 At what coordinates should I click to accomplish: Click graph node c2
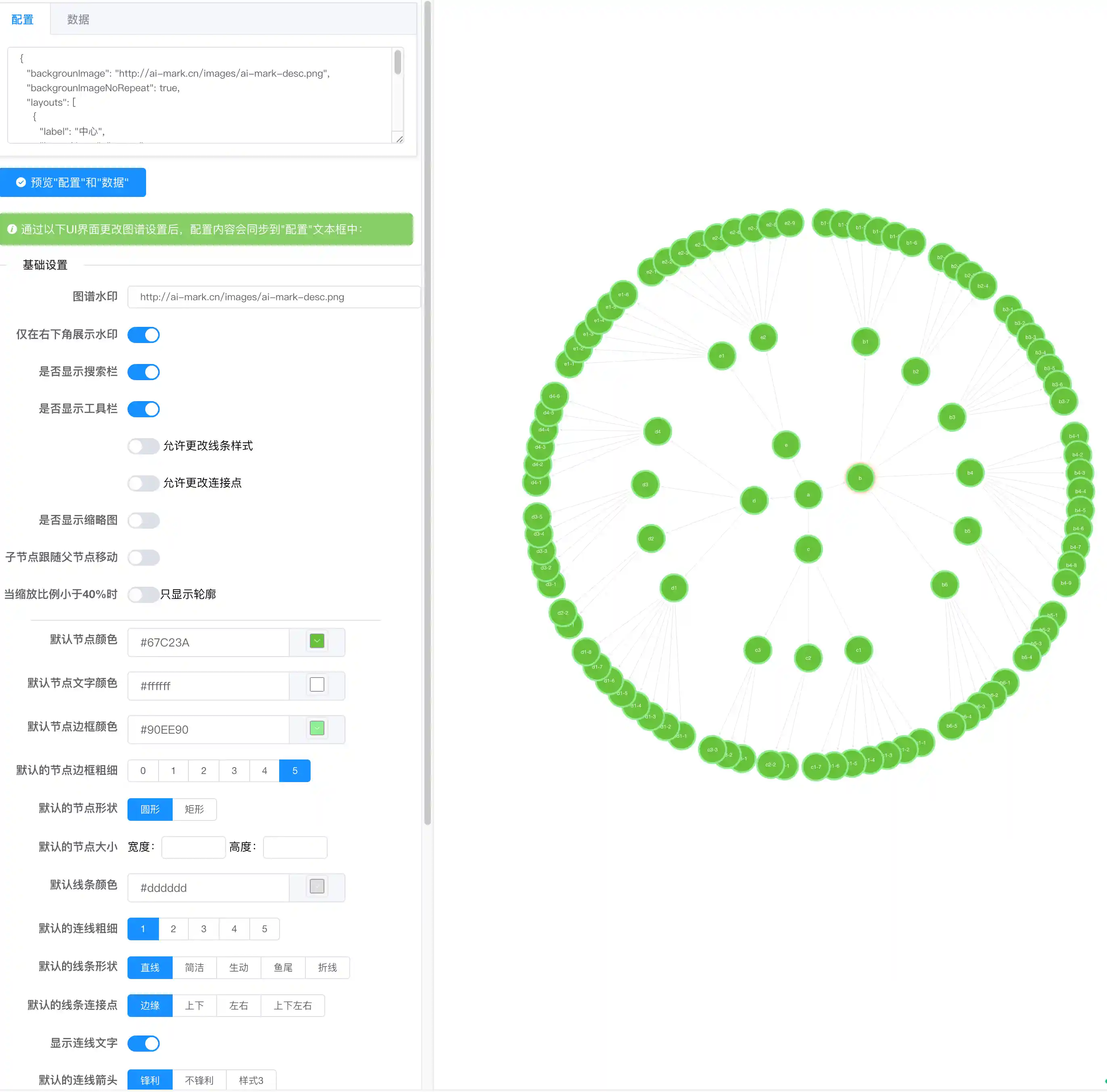(x=808, y=658)
